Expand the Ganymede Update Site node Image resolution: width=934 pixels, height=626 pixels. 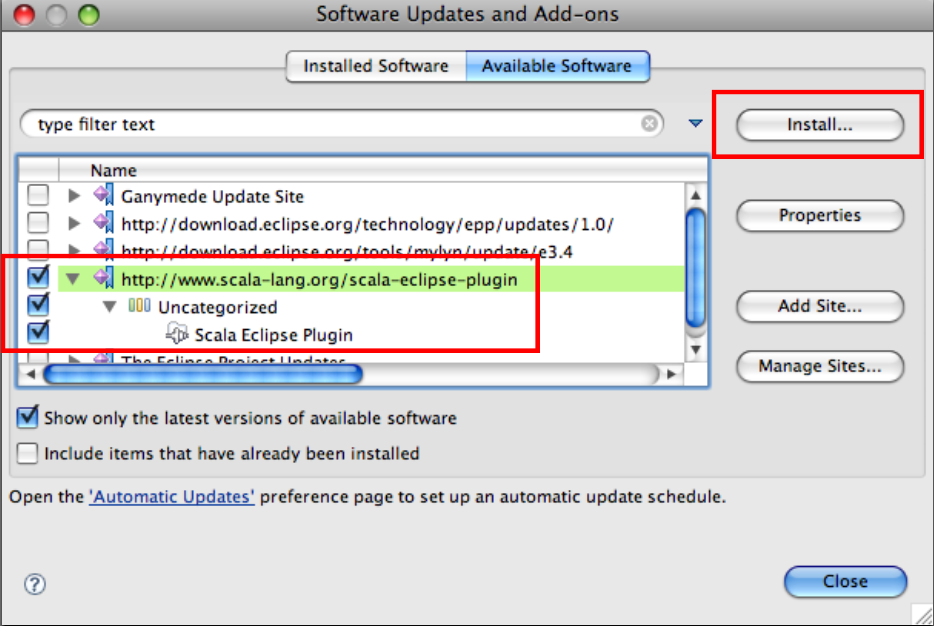point(74,195)
